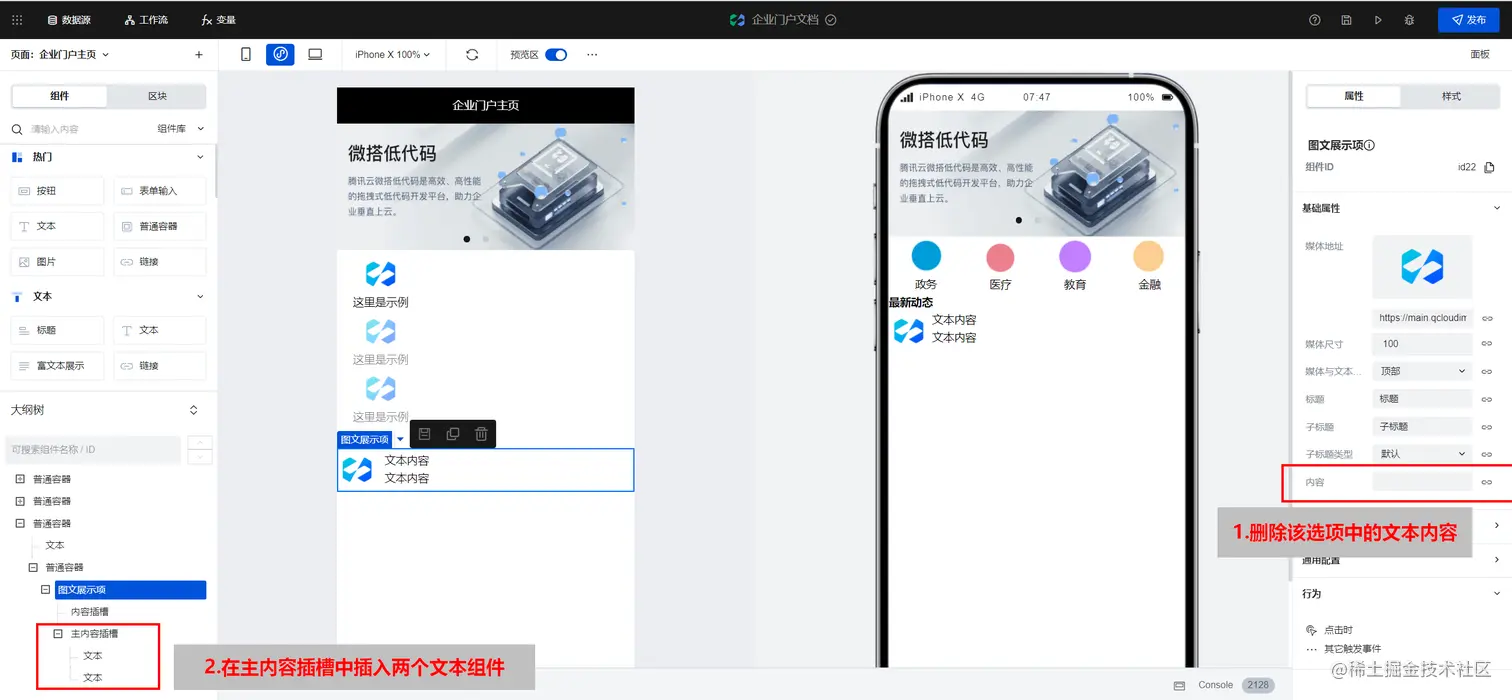Click the 点击时 event entry
This screenshot has height=700, width=1512.
1330,630
